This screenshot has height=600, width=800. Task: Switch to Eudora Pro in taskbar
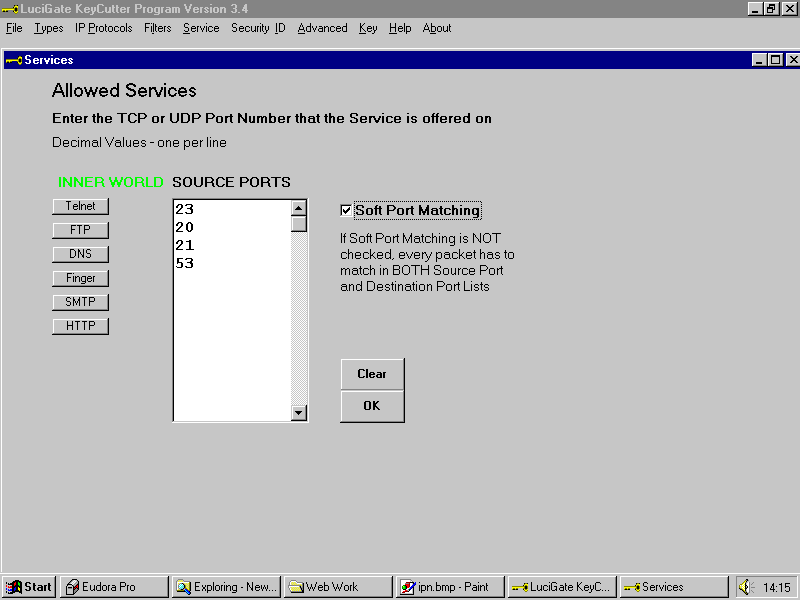pos(114,587)
